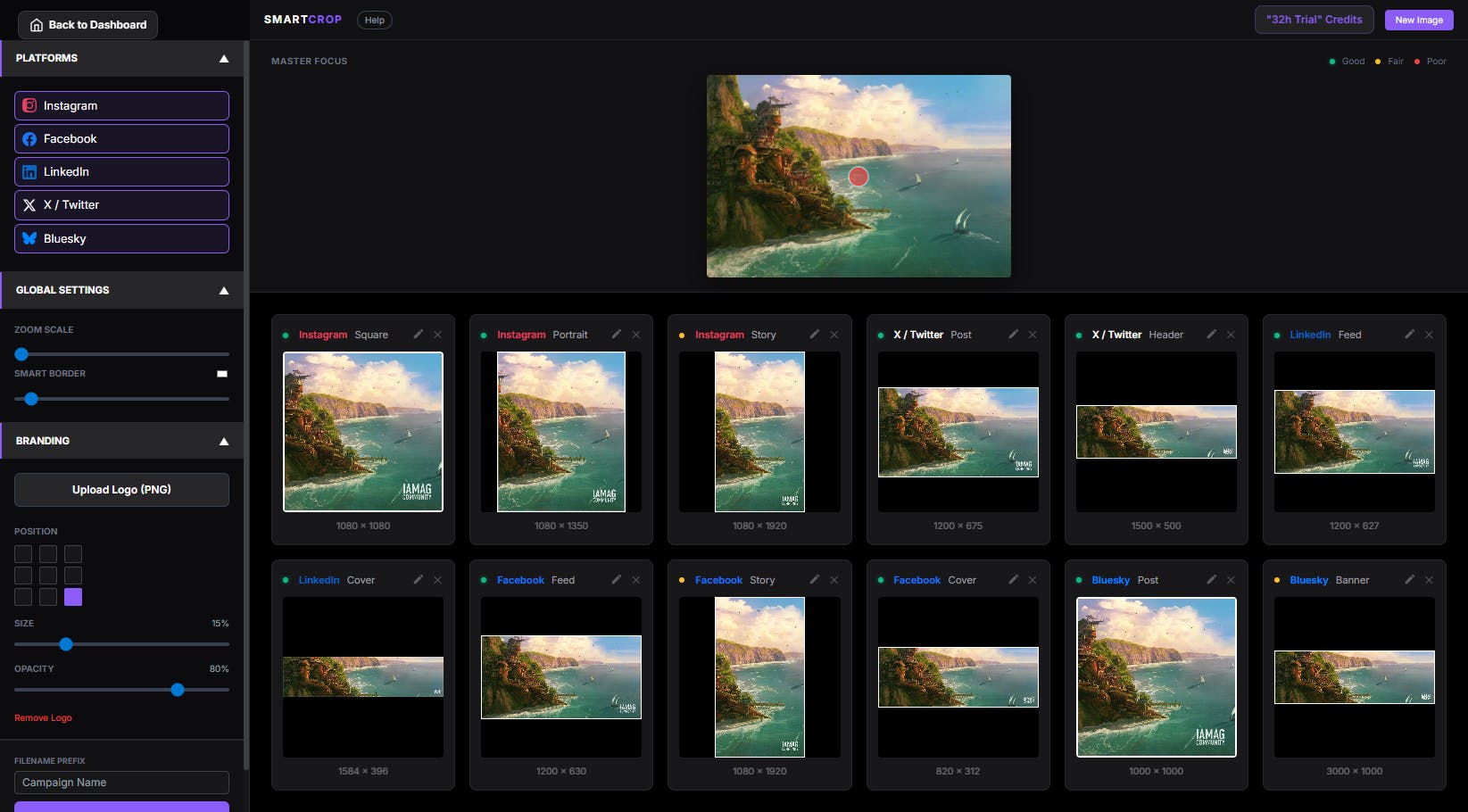Click the SMARTCROP logo
The width and height of the screenshot is (1468, 812).
pyautogui.click(x=303, y=20)
